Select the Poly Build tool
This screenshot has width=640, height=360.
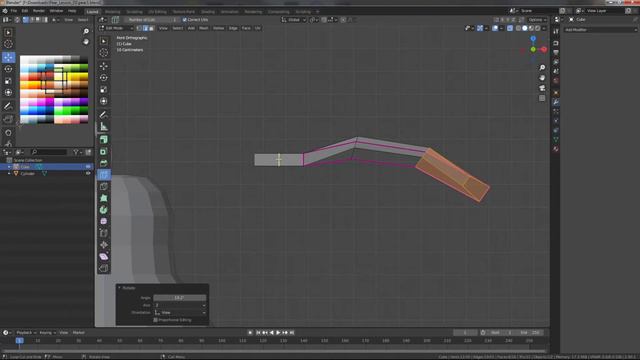pos(104,198)
